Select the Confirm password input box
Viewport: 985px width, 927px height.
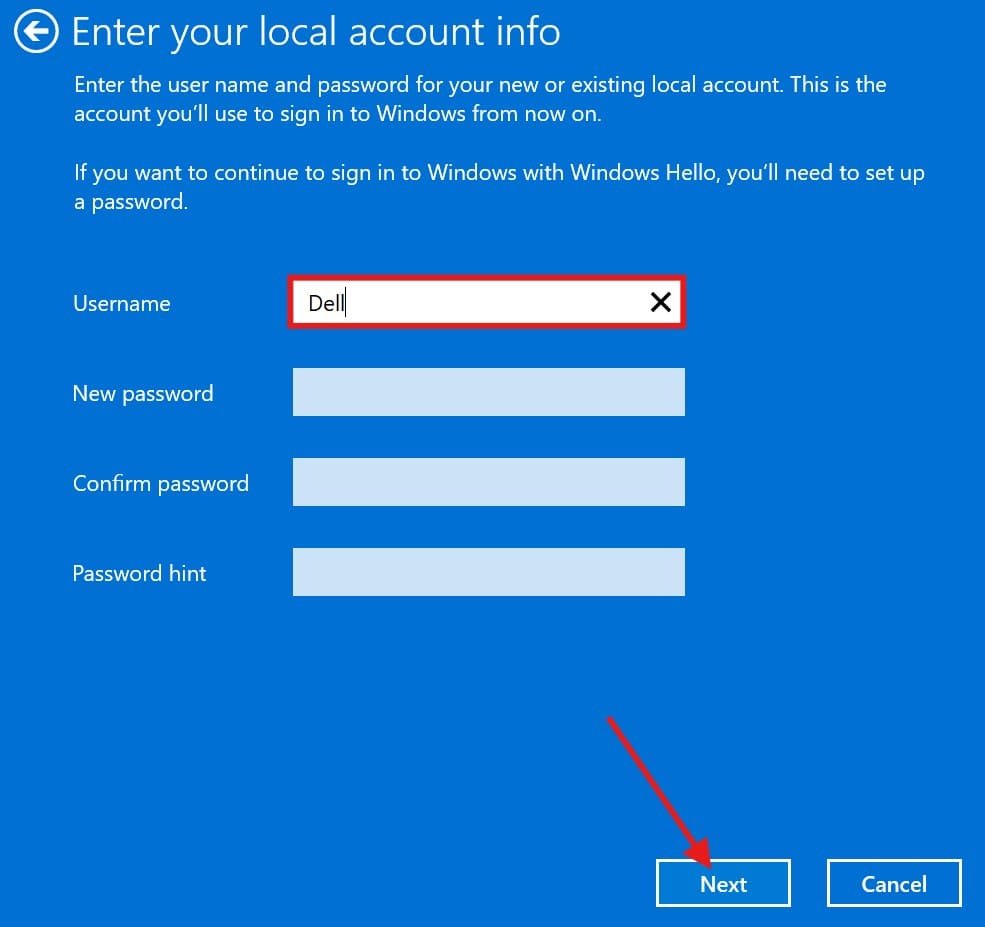pyautogui.click(x=488, y=482)
